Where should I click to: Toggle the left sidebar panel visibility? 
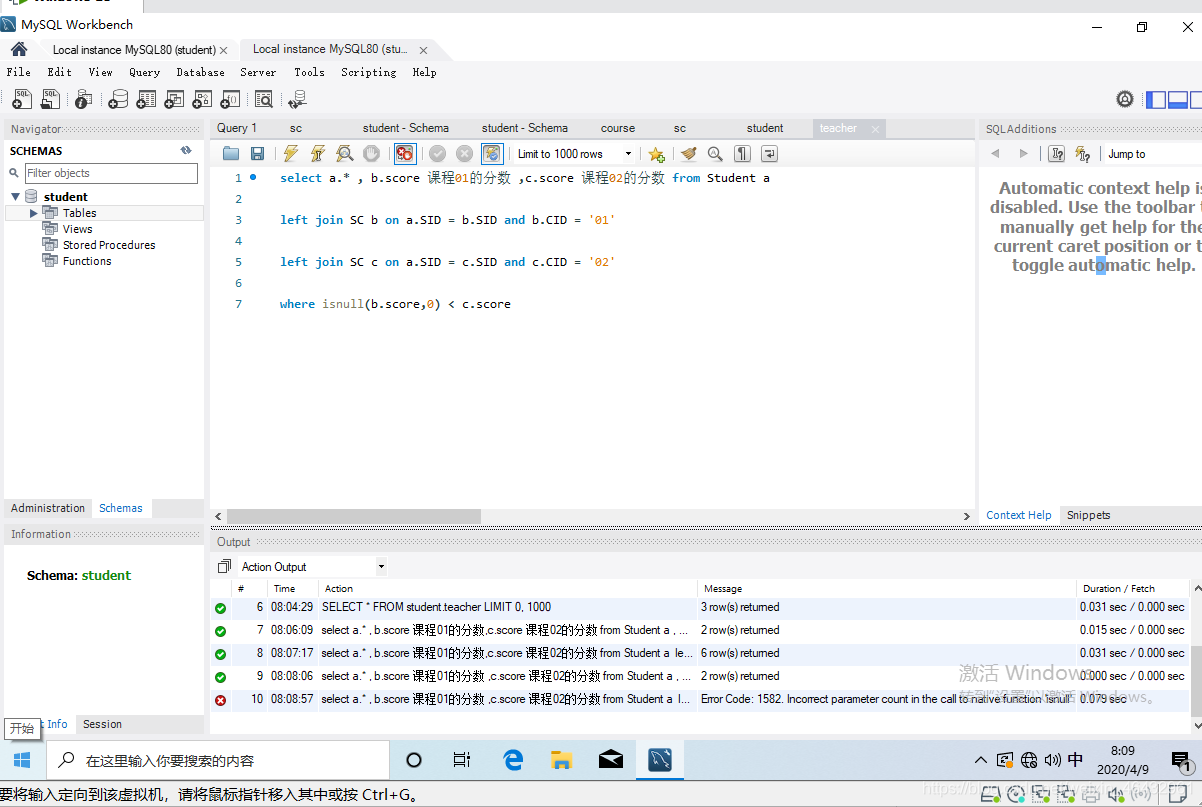(x=1156, y=99)
